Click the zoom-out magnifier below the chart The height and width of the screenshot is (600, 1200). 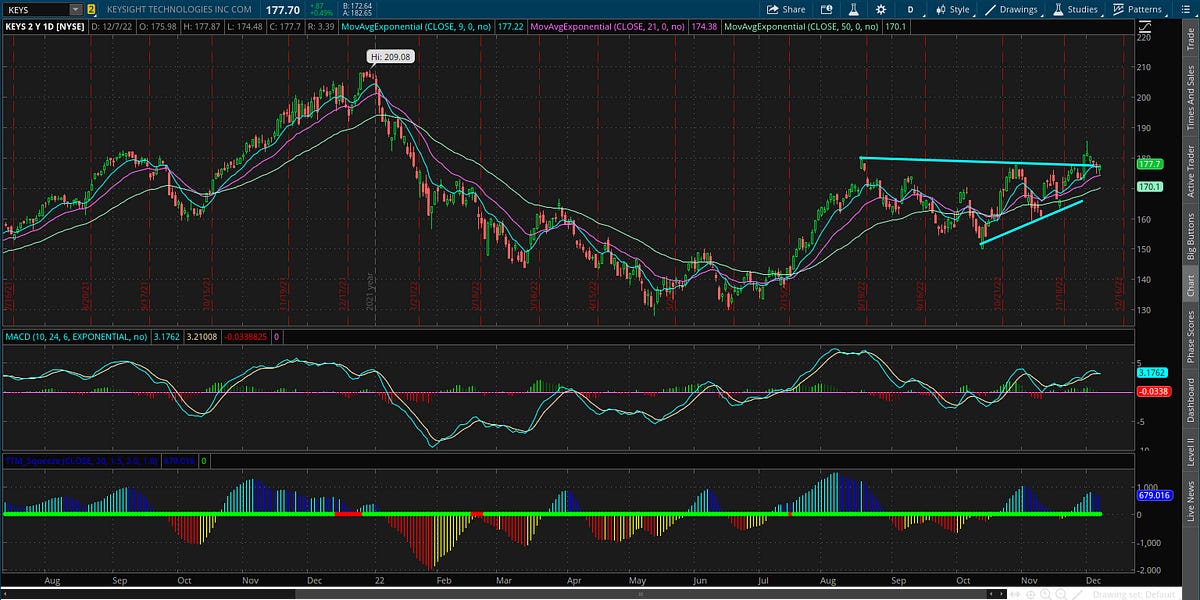(1060, 593)
